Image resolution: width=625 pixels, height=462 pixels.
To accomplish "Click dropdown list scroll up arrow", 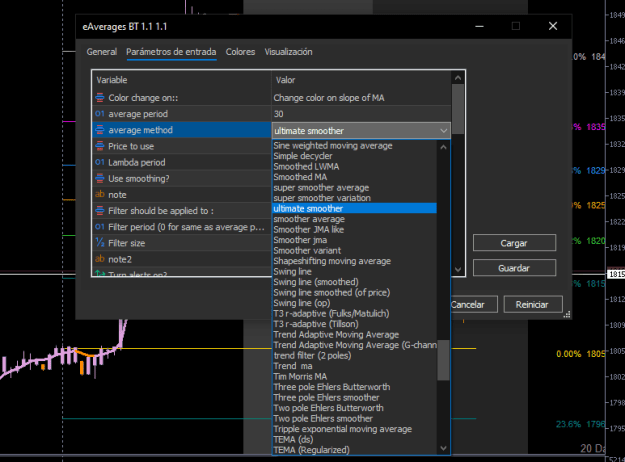I will point(443,147).
